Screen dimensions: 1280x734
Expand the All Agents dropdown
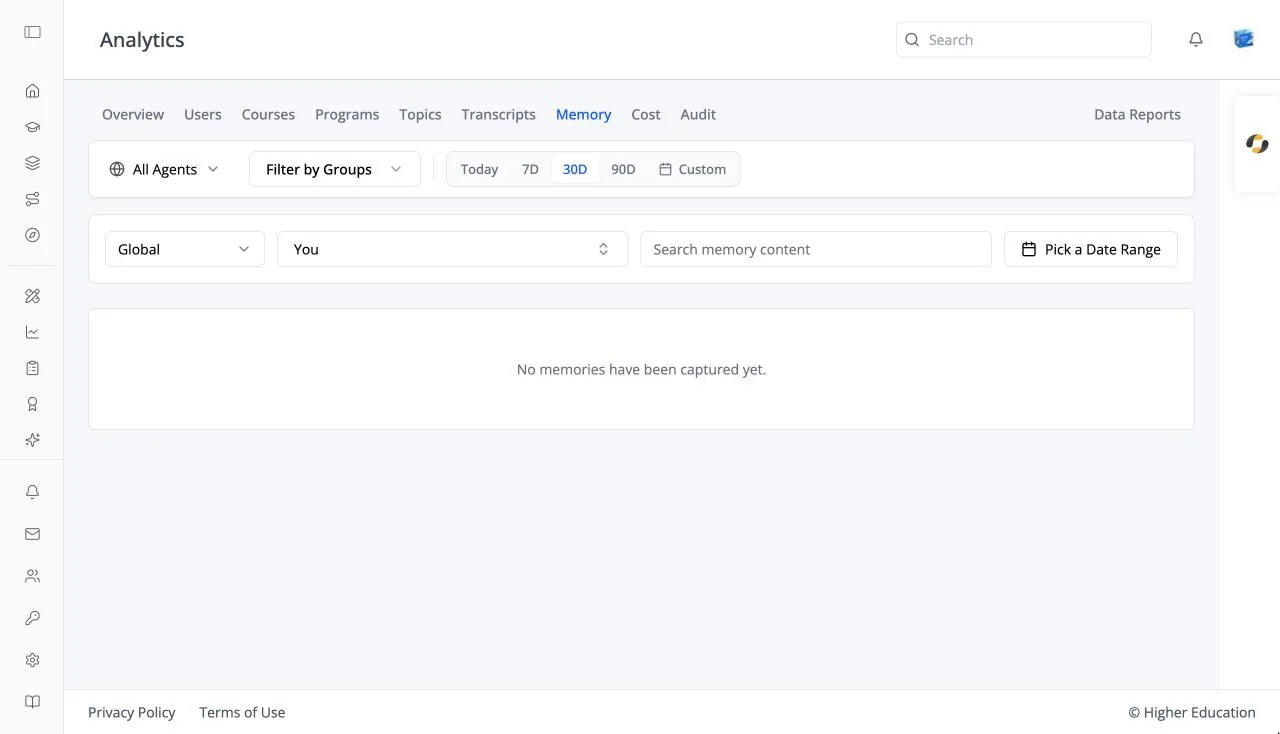pyautogui.click(x=164, y=169)
